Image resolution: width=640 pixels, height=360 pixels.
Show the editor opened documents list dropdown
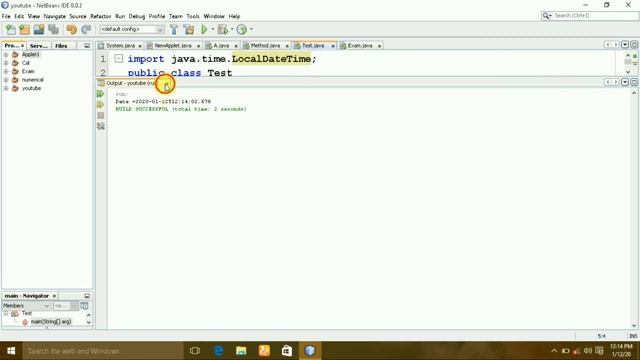click(625, 44)
